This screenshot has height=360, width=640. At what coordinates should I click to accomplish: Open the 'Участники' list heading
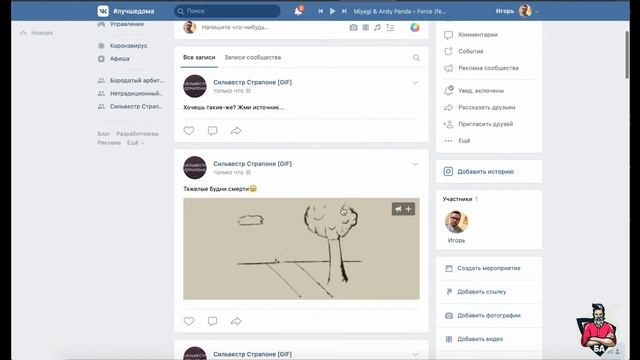[457, 199]
